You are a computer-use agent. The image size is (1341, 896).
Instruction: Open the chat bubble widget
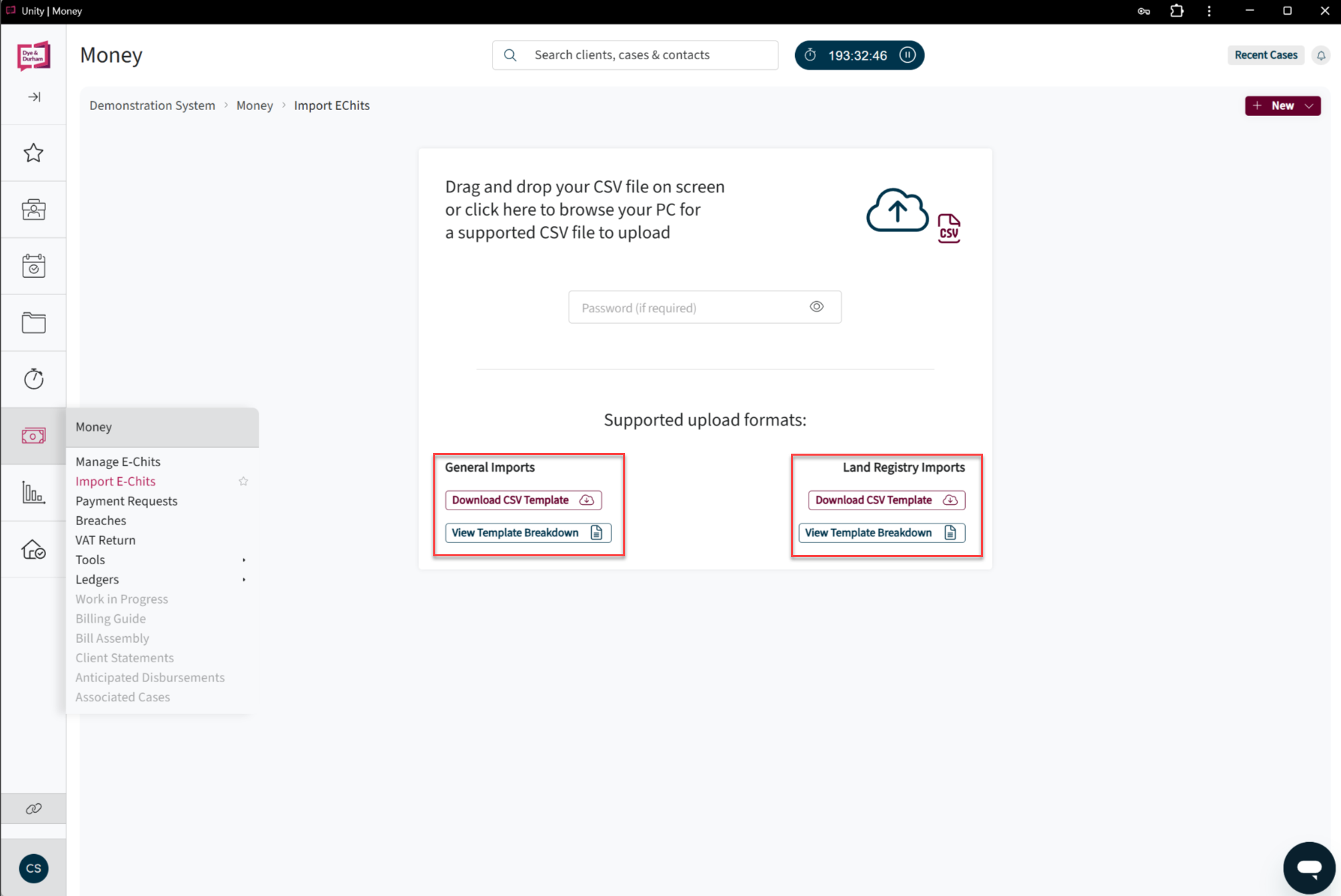point(1309,867)
